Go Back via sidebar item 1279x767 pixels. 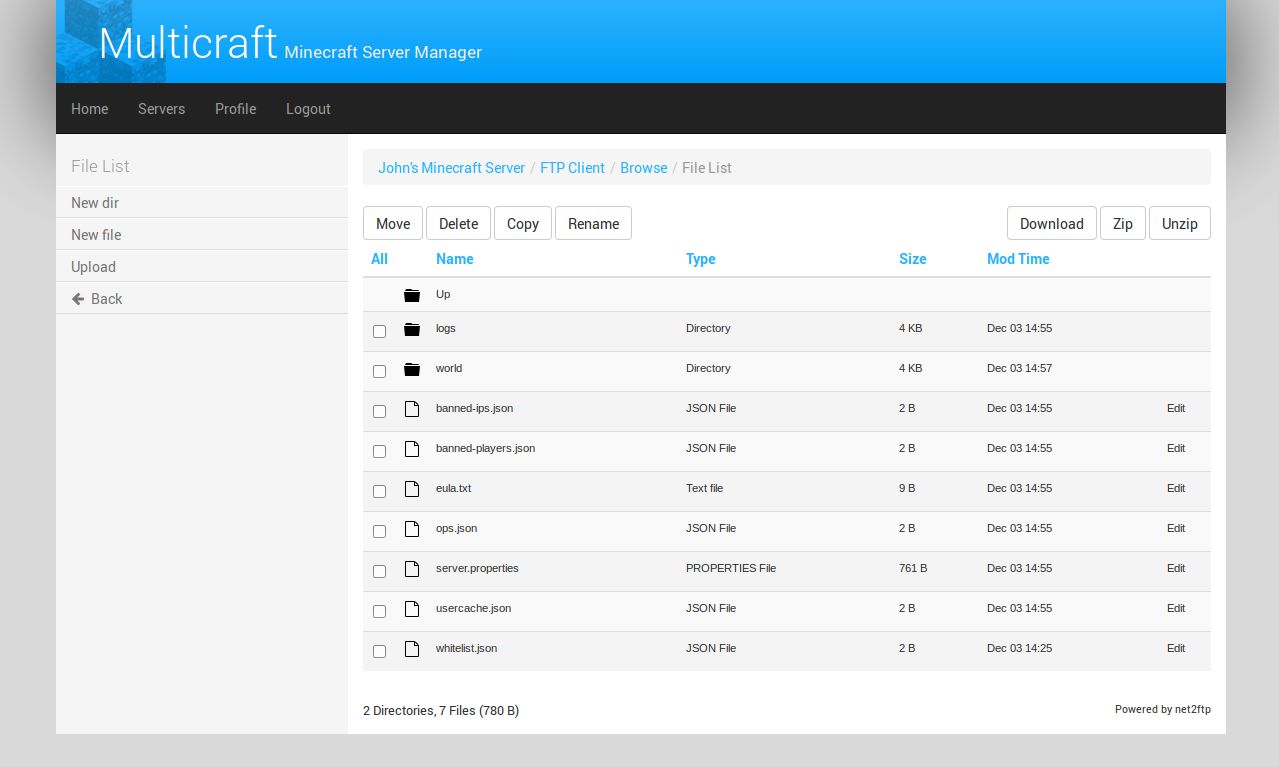click(202, 299)
